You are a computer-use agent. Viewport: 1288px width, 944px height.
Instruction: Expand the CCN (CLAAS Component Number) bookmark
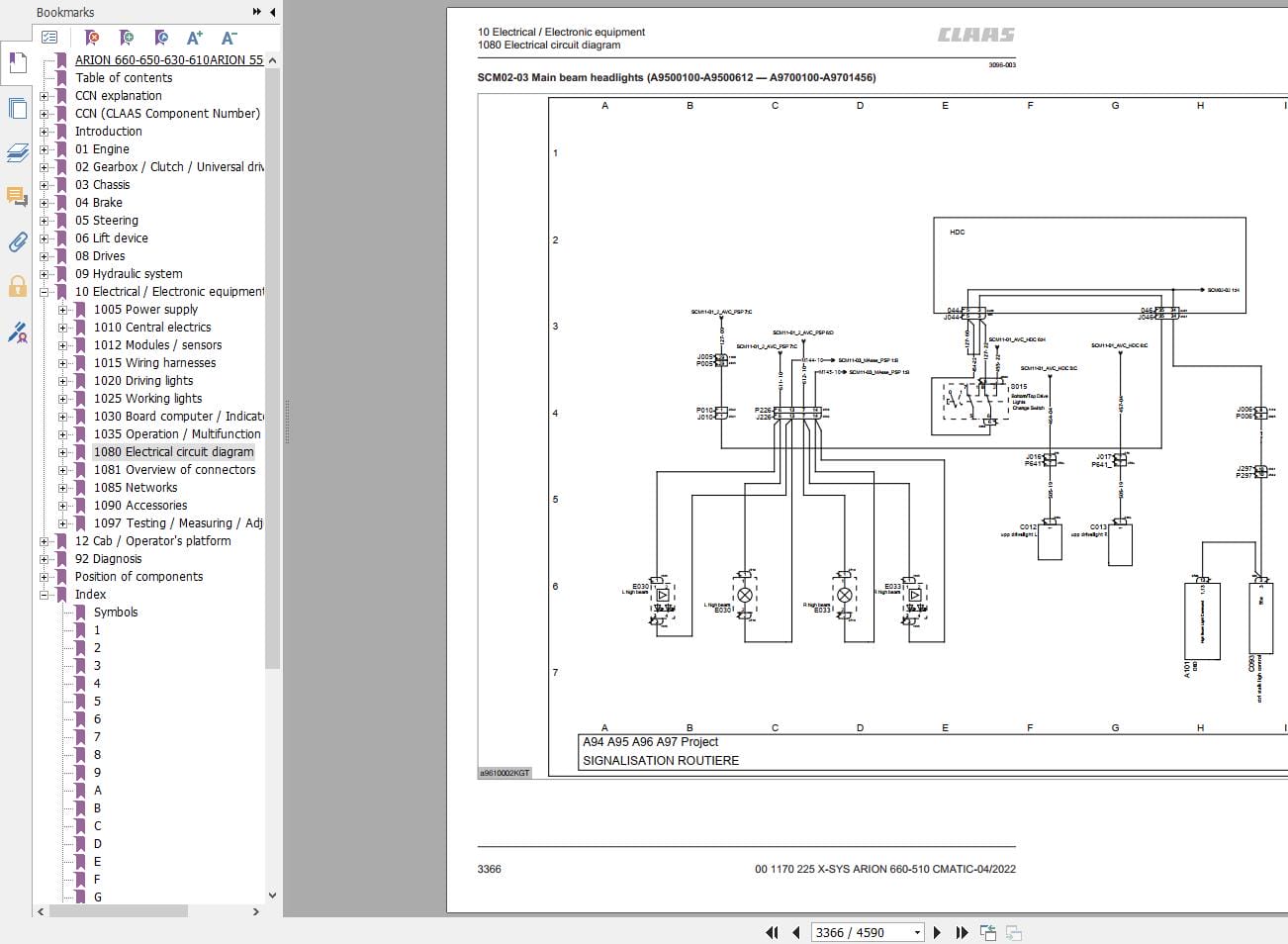click(x=44, y=114)
